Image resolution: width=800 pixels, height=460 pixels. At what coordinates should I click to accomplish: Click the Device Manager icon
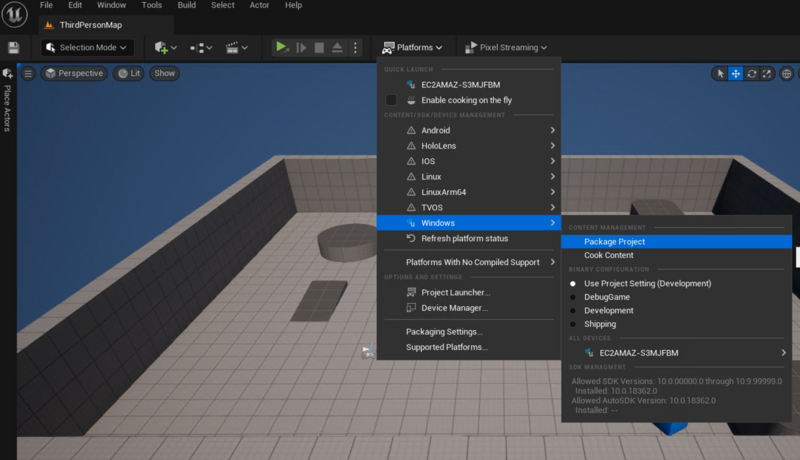coord(411,308)
